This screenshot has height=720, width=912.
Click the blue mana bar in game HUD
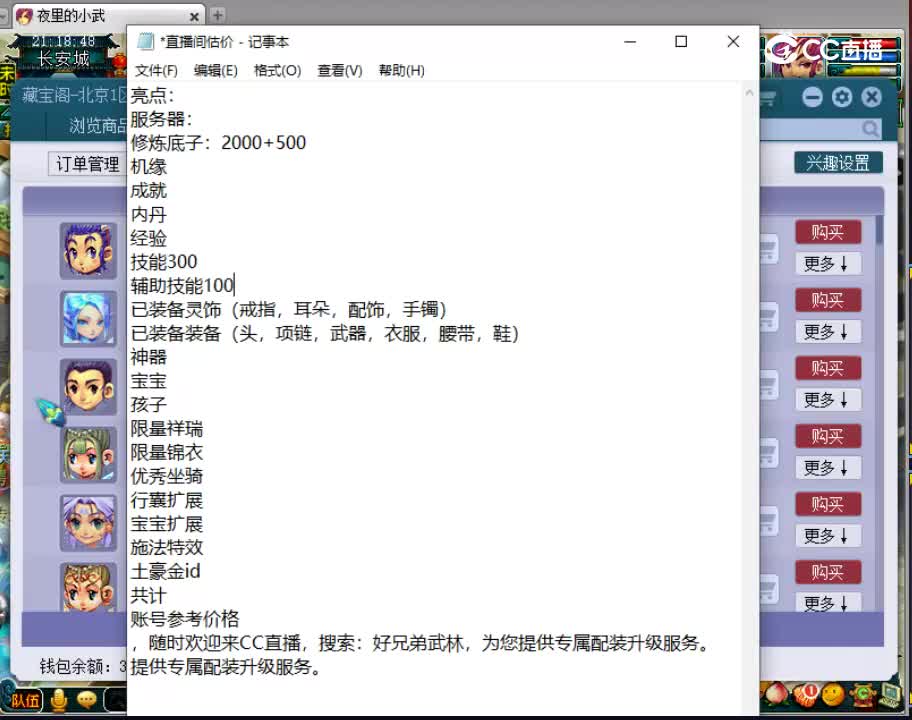coord(864,58)
